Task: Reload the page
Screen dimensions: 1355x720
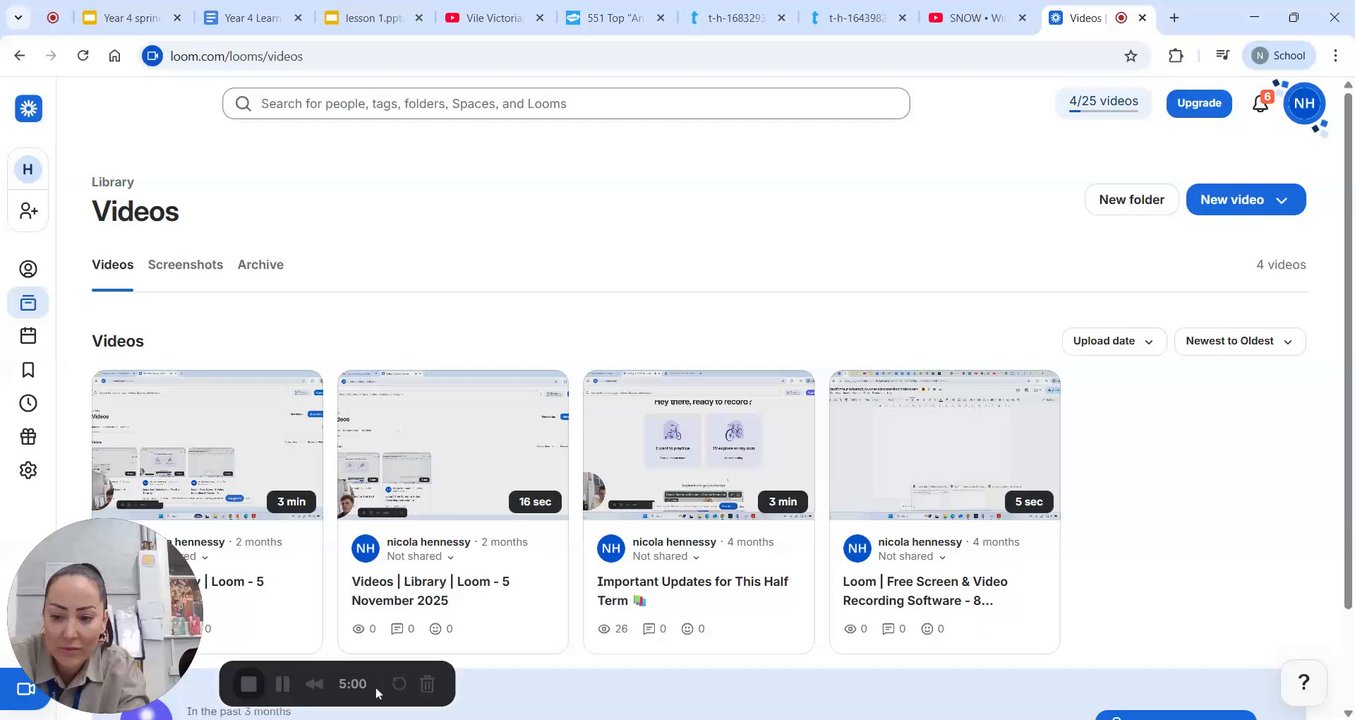Action: coord(83,56)
